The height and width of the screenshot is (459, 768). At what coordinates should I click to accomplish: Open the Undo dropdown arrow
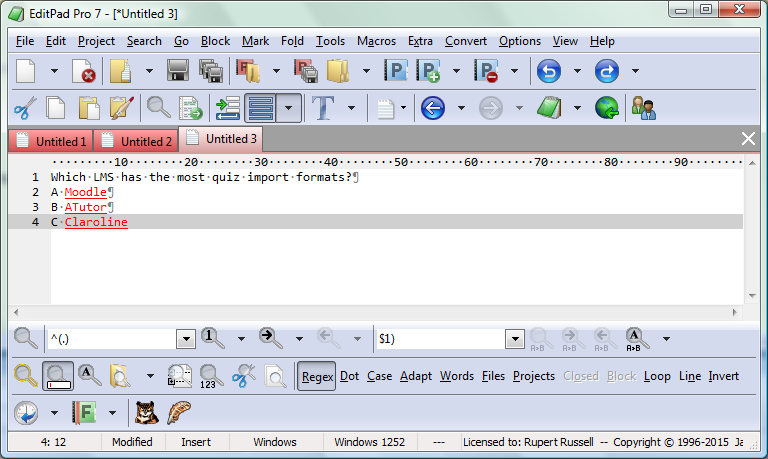(577, 71)
